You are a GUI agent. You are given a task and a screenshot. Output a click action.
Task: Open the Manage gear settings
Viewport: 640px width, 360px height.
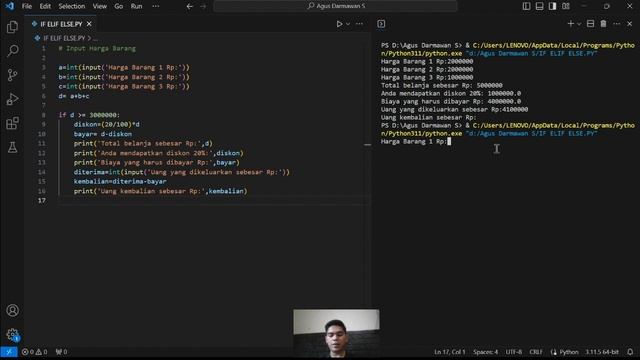[x=12, y=335]
